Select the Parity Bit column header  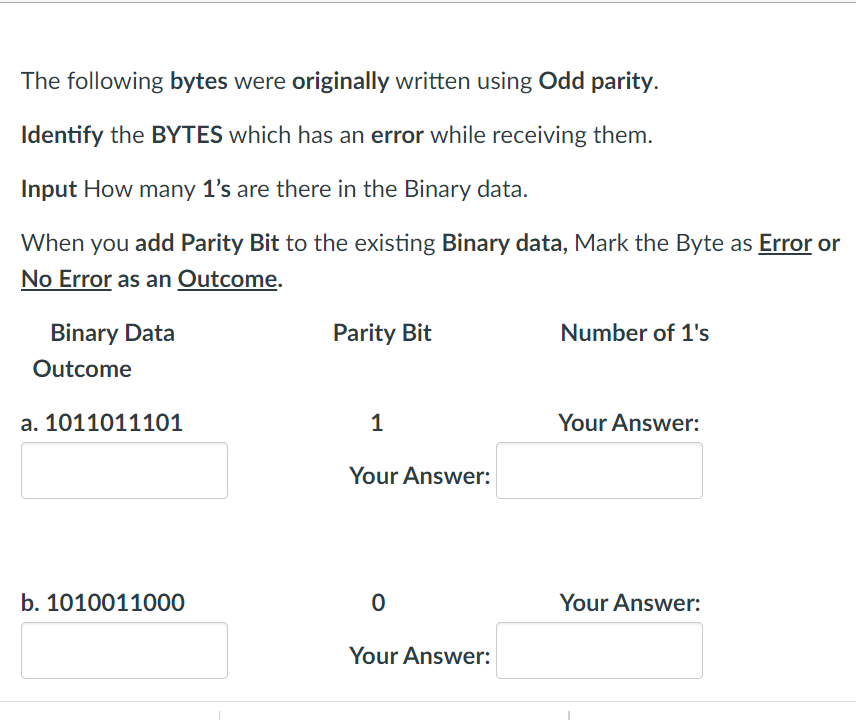click(382, 333)
